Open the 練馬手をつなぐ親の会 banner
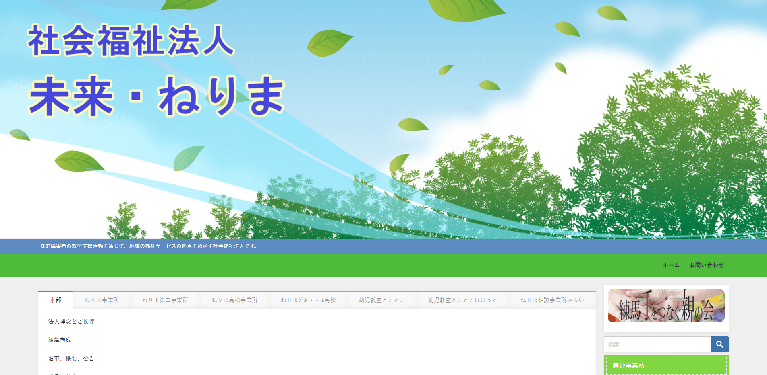This screenshot has width=767, height=375. click(666, 306)
